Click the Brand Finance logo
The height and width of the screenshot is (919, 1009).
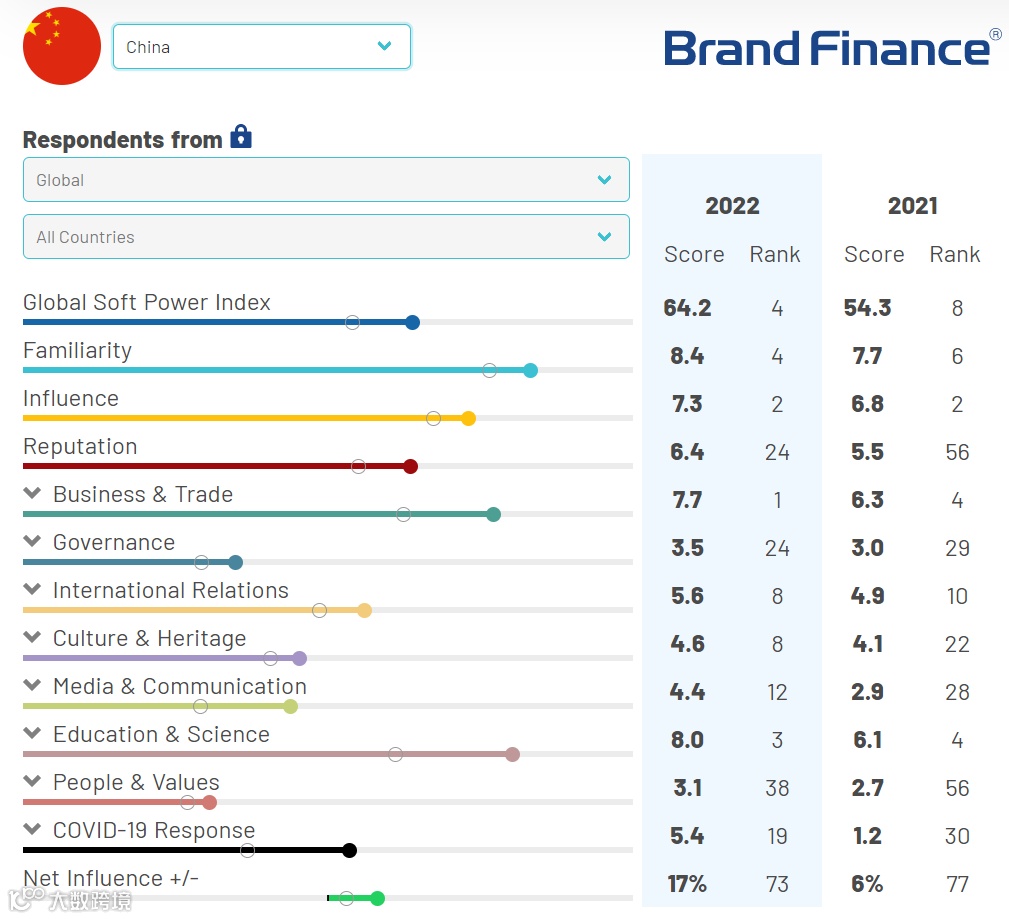click(x=831, y=47)
